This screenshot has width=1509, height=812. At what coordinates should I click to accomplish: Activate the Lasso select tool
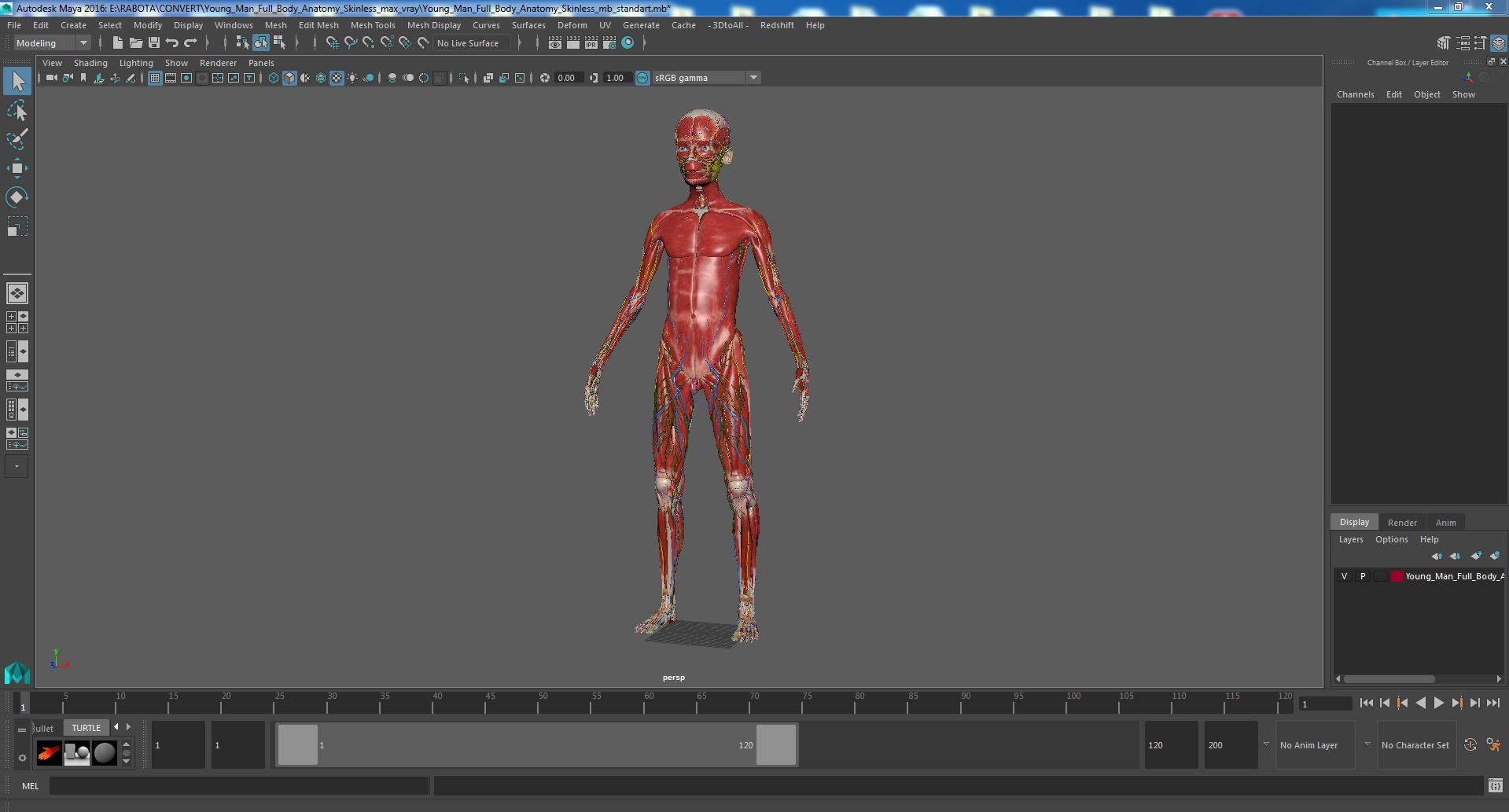coord(17,111)
